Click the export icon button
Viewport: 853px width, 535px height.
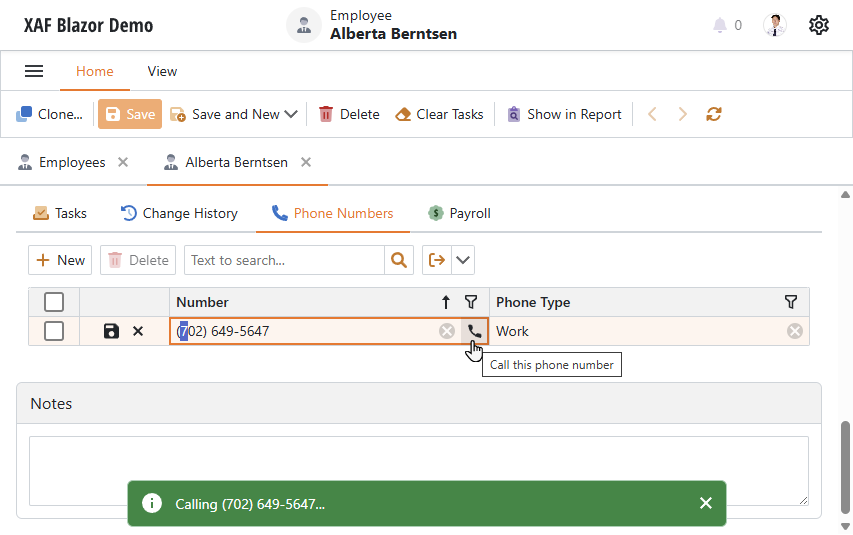[437, 260]
